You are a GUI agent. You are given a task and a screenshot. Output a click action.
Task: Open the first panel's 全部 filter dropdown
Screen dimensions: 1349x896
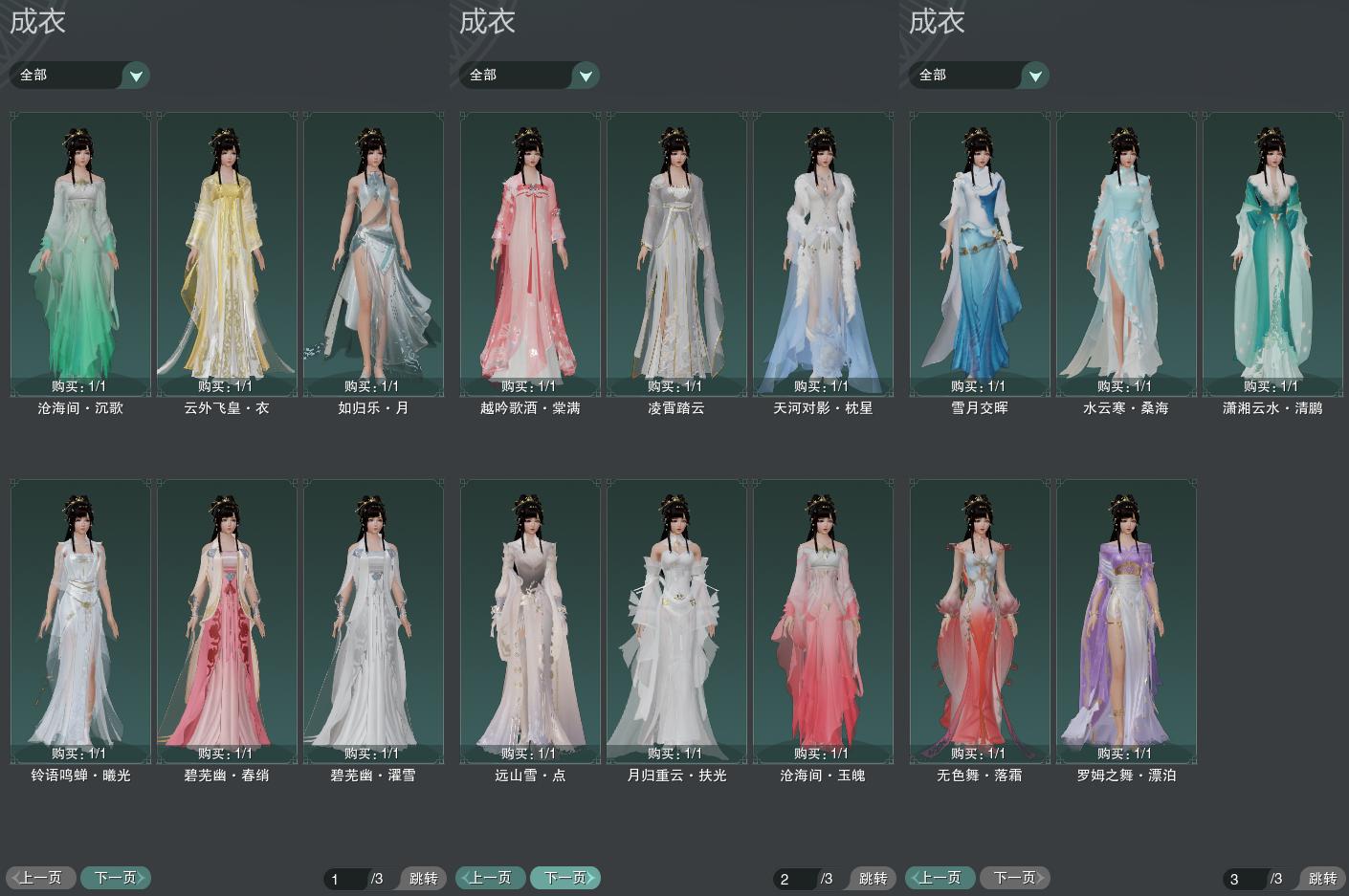(80, 75)
